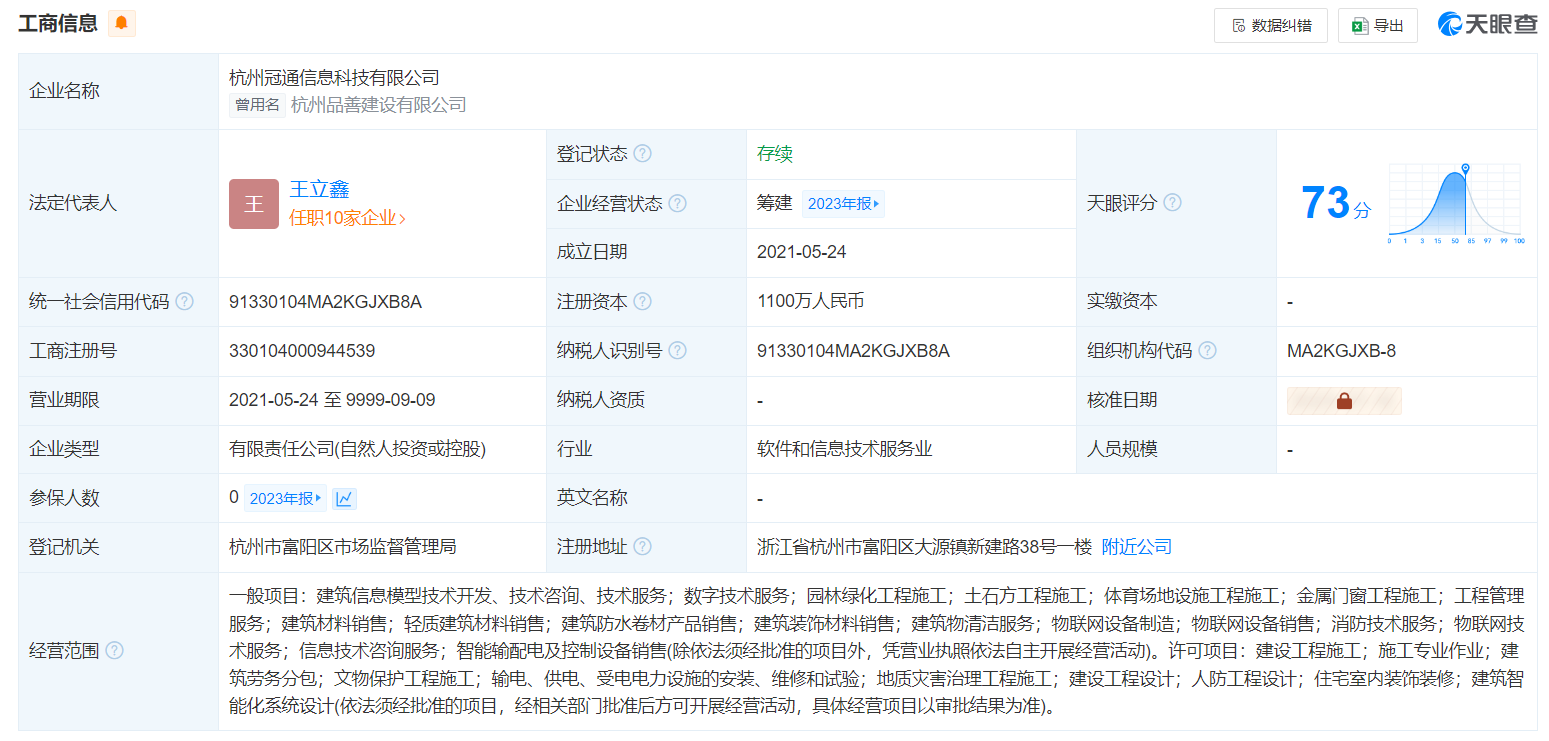Open legal representative 王立鑫 link
Viewport: 1549px width, 741px height.
click(x=319, y=189)
